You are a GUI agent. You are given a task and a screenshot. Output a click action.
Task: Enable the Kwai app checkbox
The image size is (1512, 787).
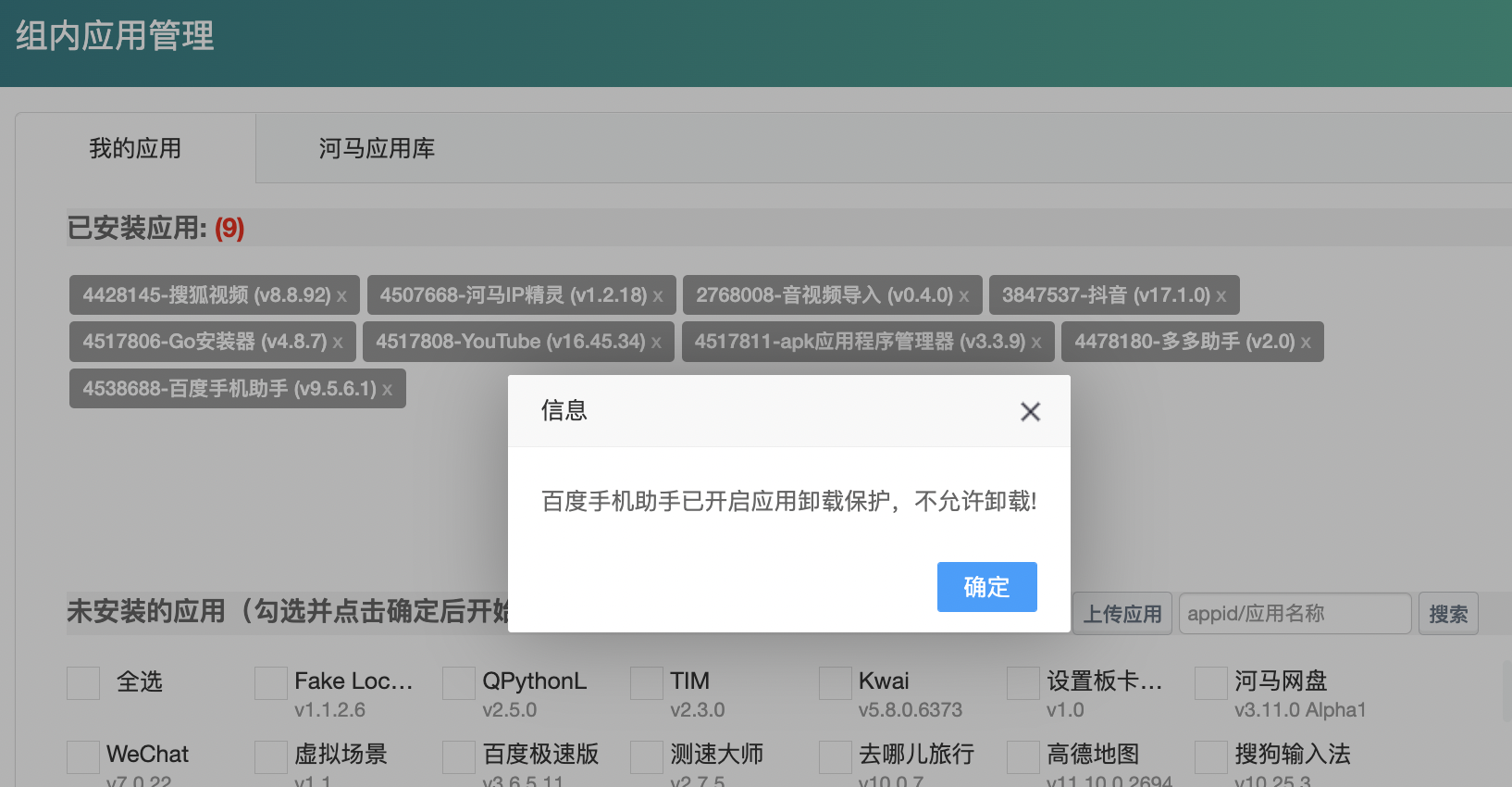pyautogui.click(x=836, y=683)
